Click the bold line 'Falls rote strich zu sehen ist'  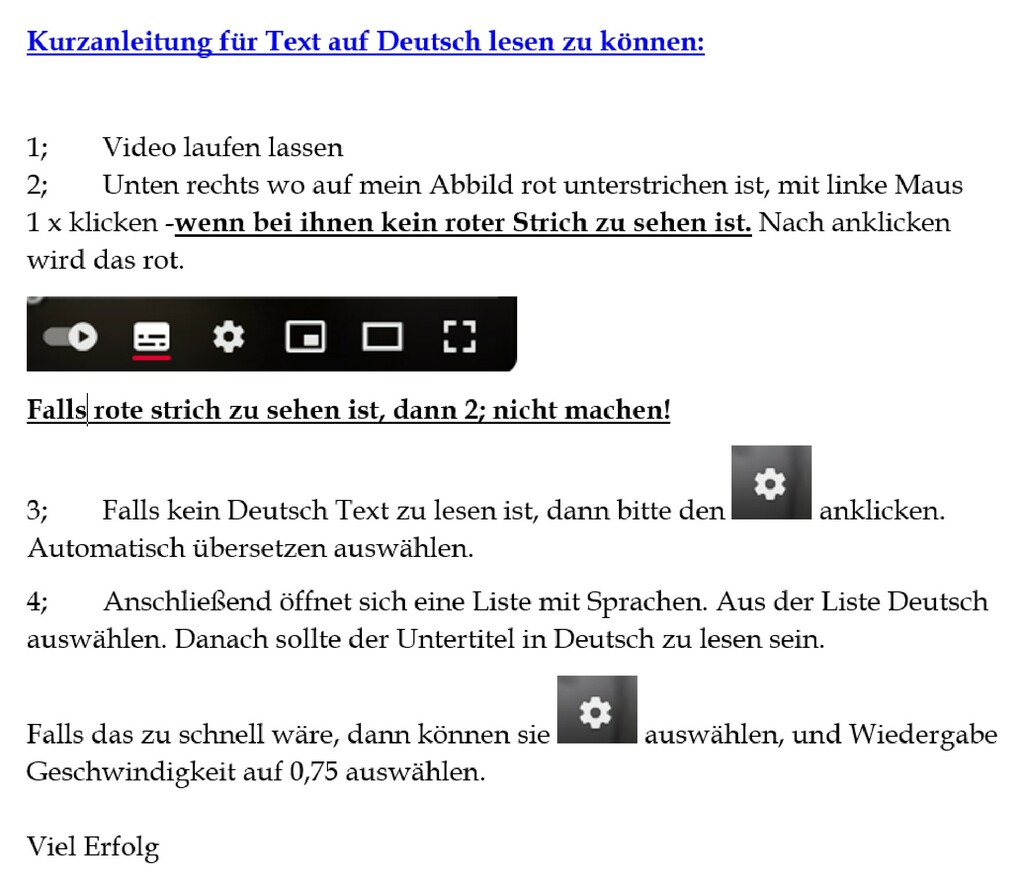pyautogui.click(x=348, y=411)
